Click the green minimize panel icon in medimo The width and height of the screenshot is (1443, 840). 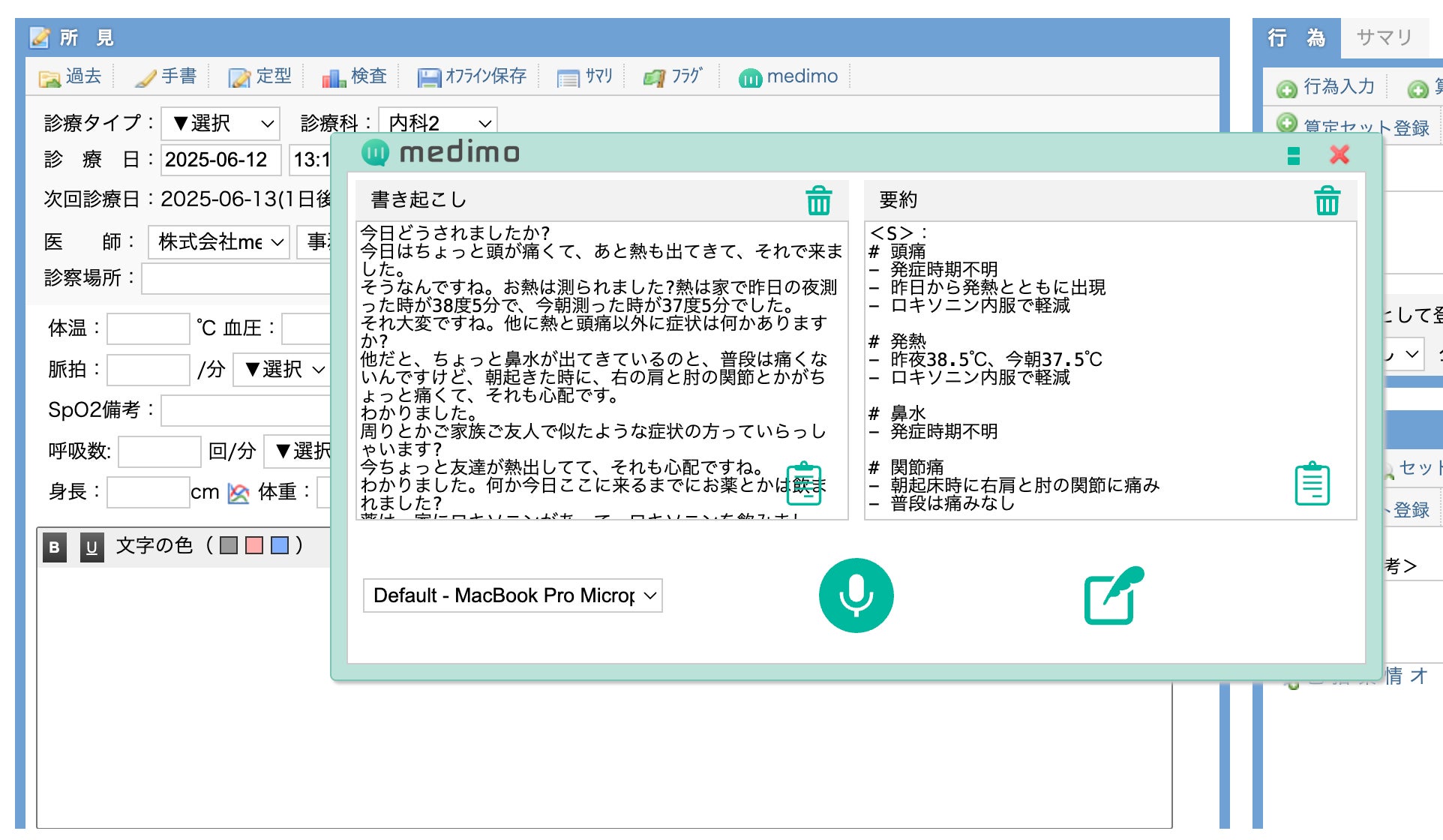coord(1293,155)
